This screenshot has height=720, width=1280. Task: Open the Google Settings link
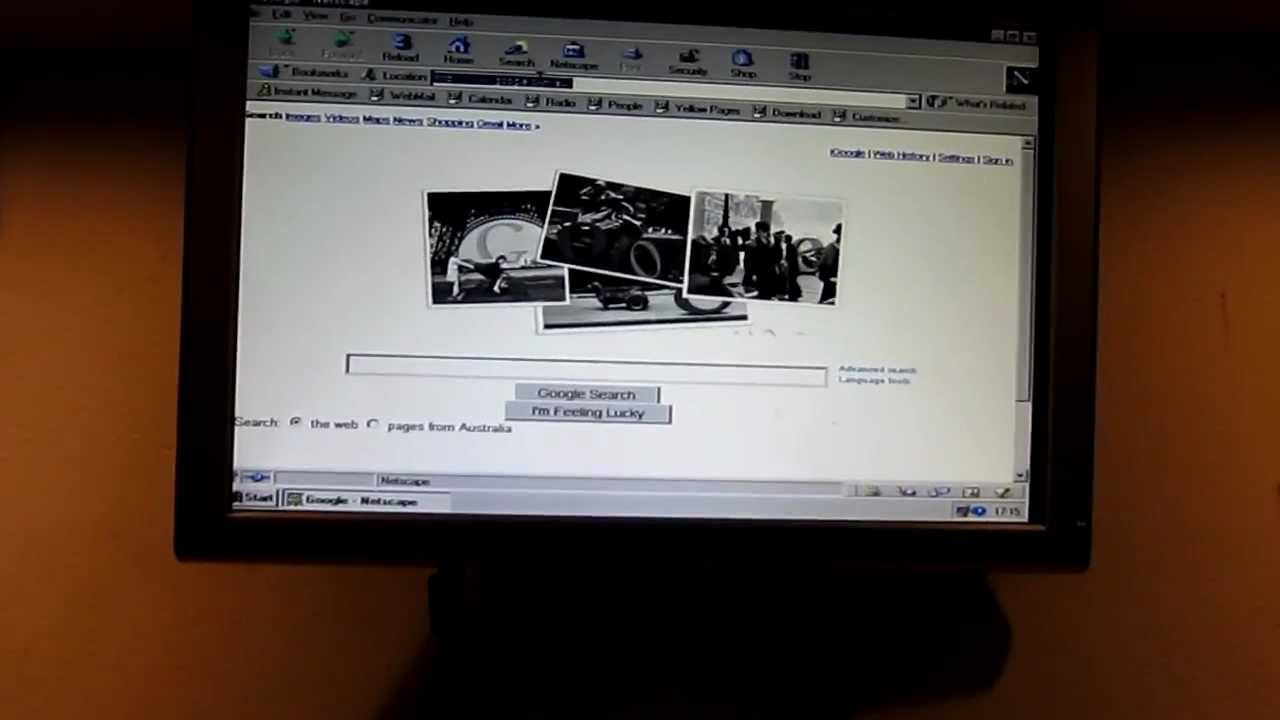(956, 158)
